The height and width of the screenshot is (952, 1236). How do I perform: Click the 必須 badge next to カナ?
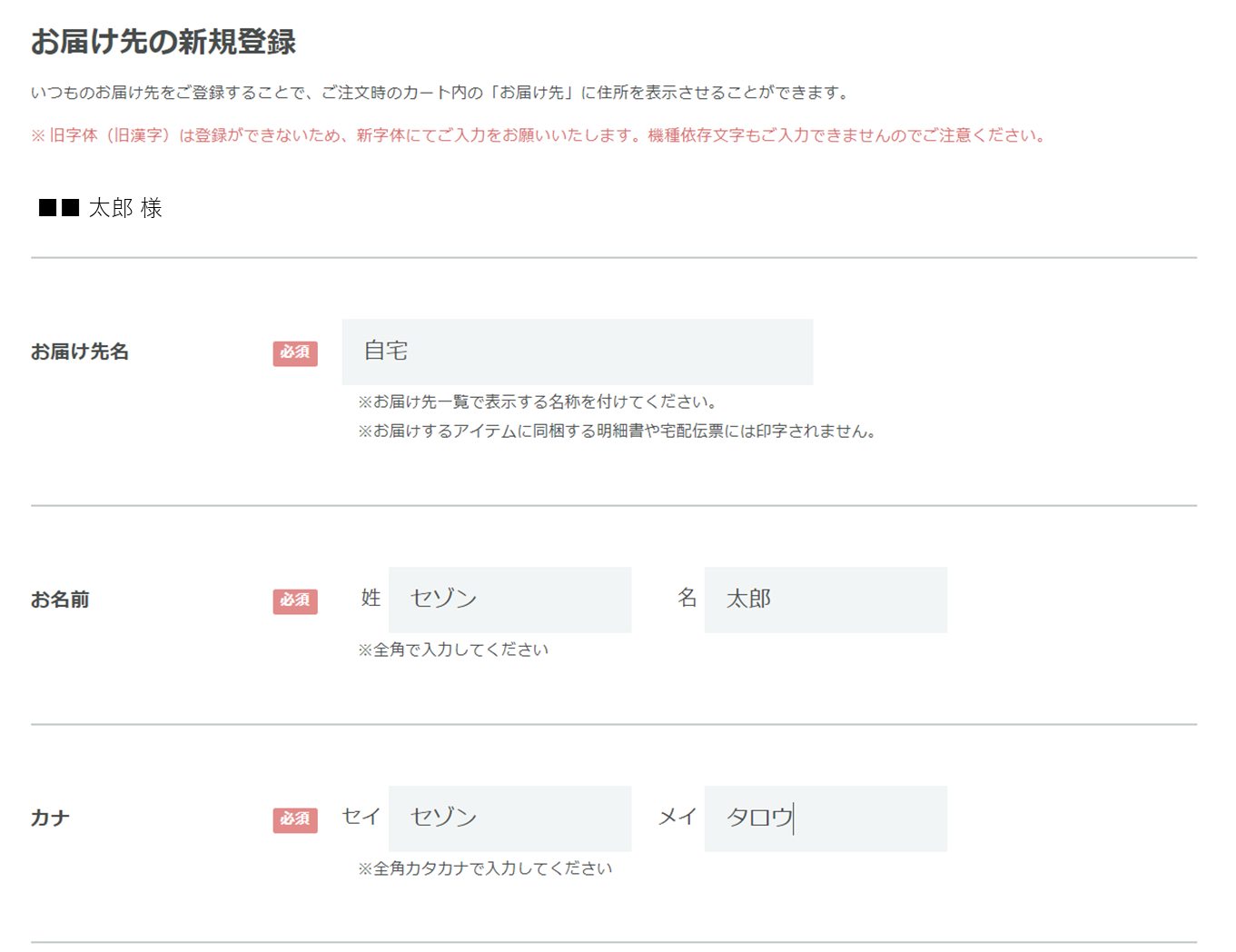tap(295, 820)
